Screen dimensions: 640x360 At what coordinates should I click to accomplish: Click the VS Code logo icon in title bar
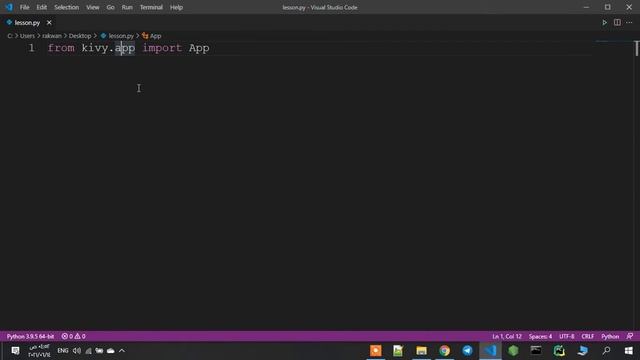pos(9,7)
